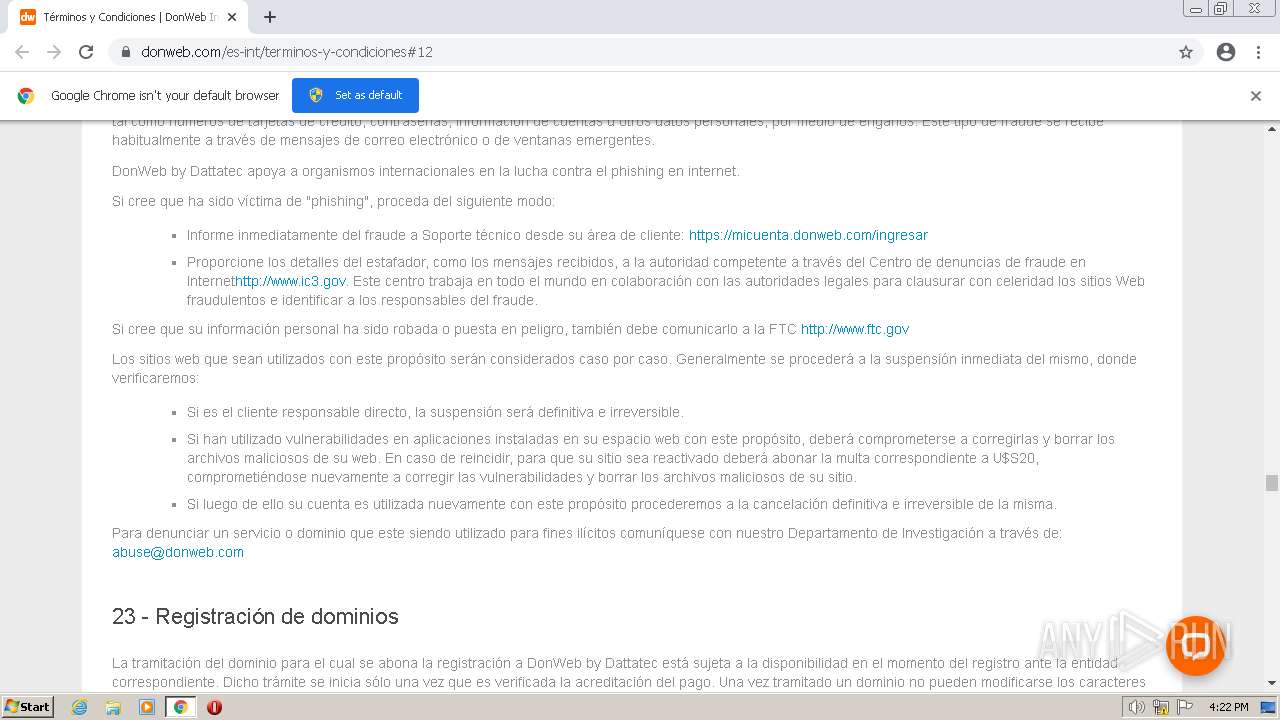
Task: Click the network tray icon
Action: click(x=1160, y=707)
